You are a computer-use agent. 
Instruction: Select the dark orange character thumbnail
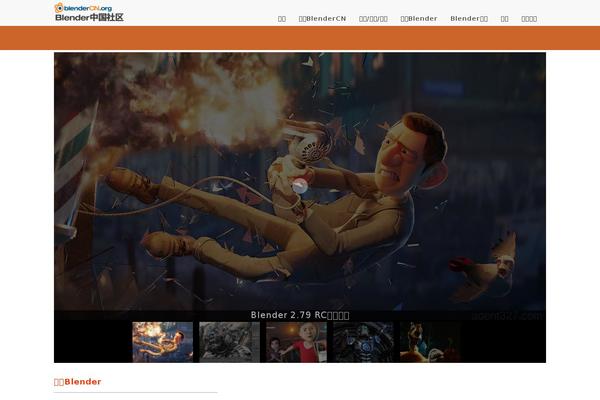pyautogui.click(x=430, y=342)
